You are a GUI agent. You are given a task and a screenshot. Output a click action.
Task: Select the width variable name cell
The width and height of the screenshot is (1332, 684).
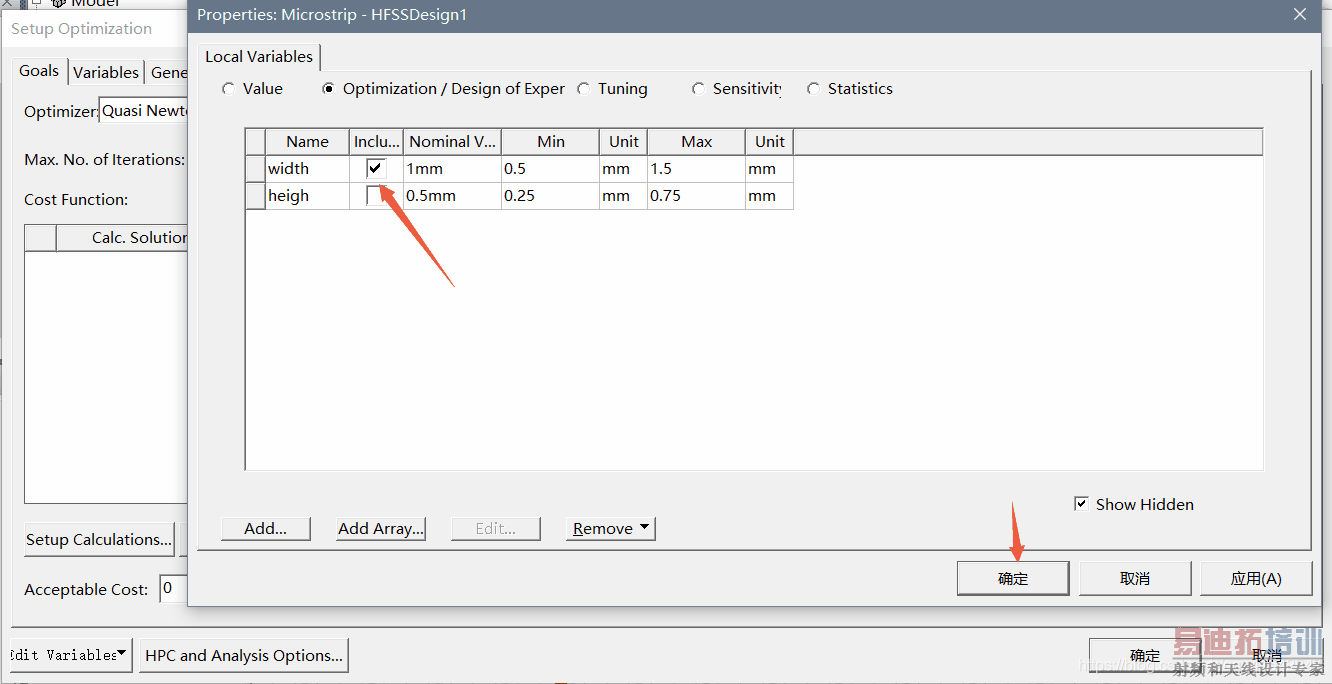pyautogui.click(x=307, y=169)
